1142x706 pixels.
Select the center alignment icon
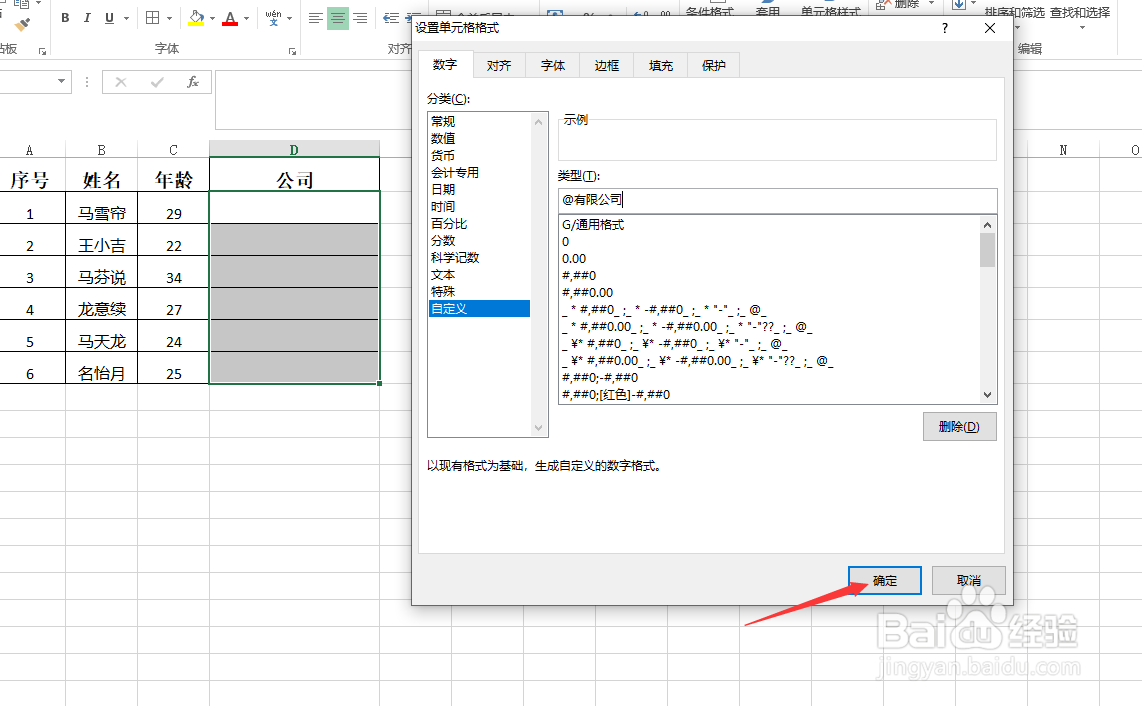(x=337, y=17)
